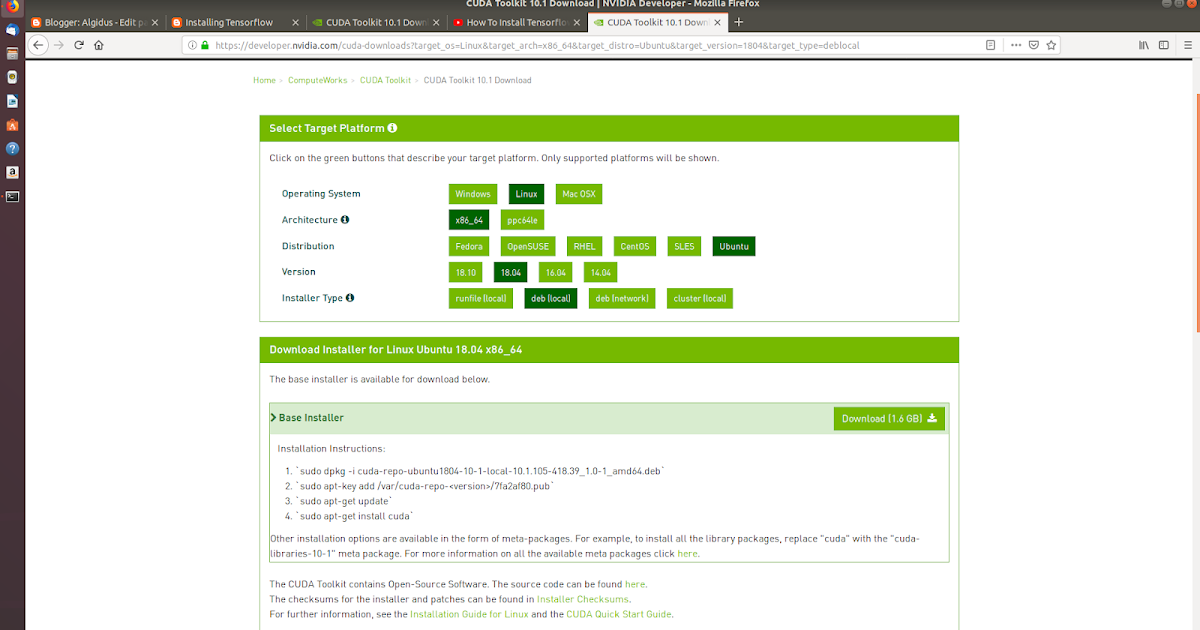The height and width of the screenshot is (630, 1200).
Task: Choose the OpenSUSE distribution
Action: click(528, 246)
